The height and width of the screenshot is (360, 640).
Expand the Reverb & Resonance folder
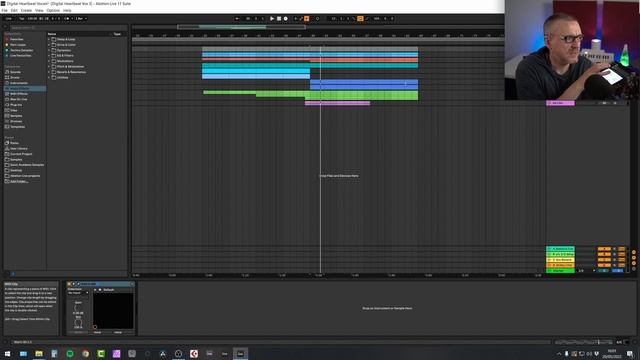(x=49, y=72)
